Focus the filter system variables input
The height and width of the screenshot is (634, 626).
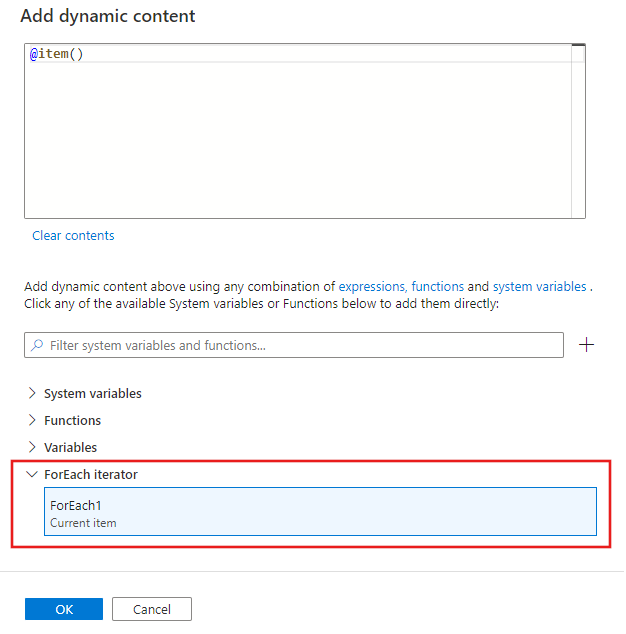tap(300, 346)
